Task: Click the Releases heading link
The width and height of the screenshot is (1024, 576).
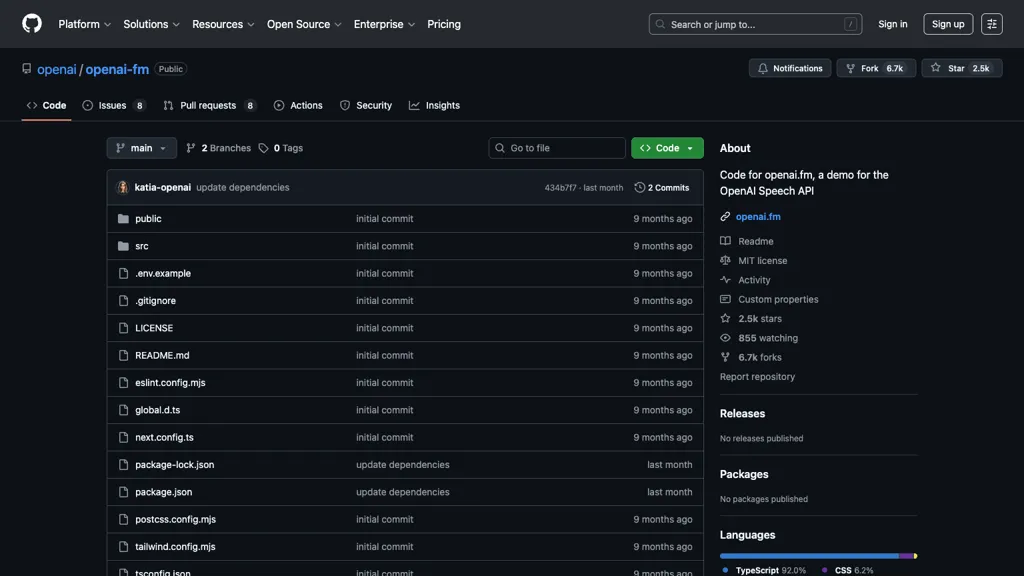Action: [x=742, y=413]
